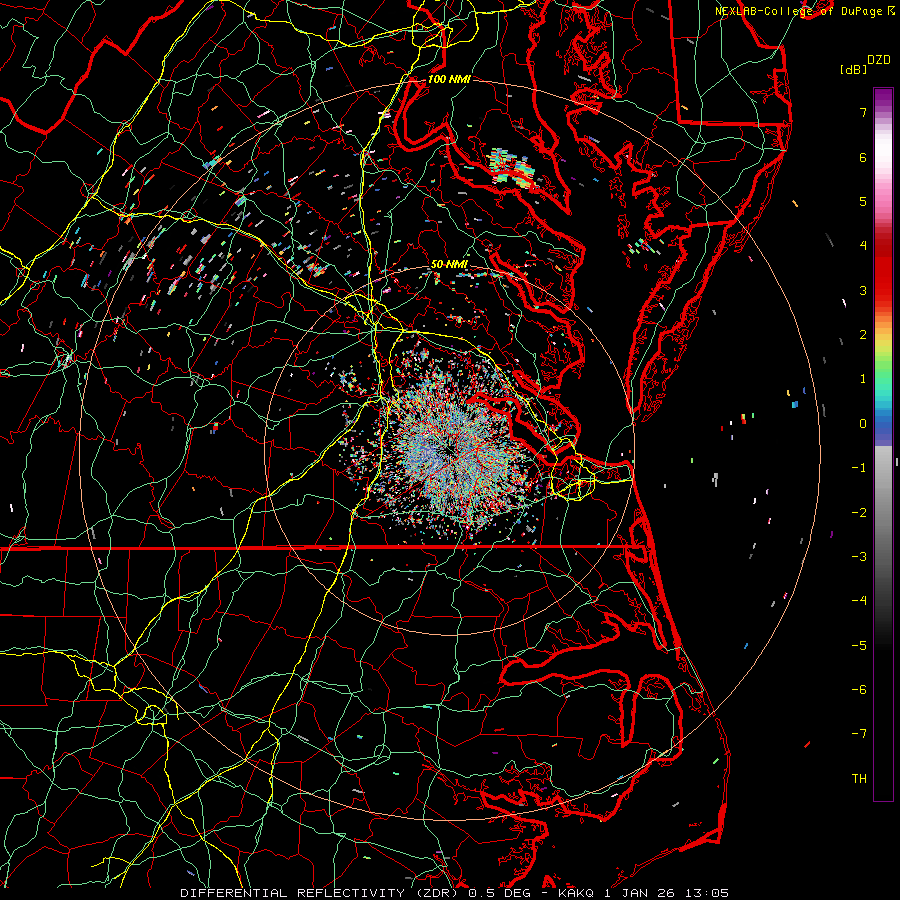Click the 100 NMI range ring label

click(449, 79)
